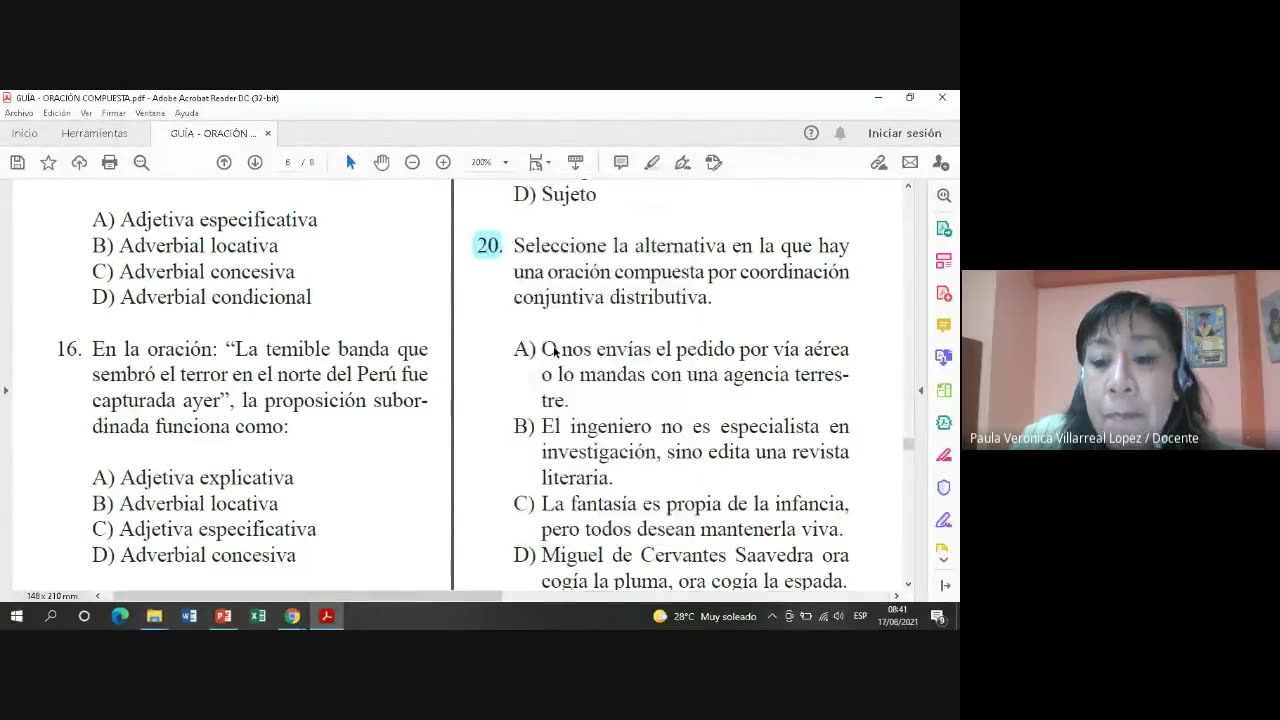The height and width of the screenshot is (720, 1280).
Task: Save the PDF with the floppy disk icon
Action: tap(17, 162)
